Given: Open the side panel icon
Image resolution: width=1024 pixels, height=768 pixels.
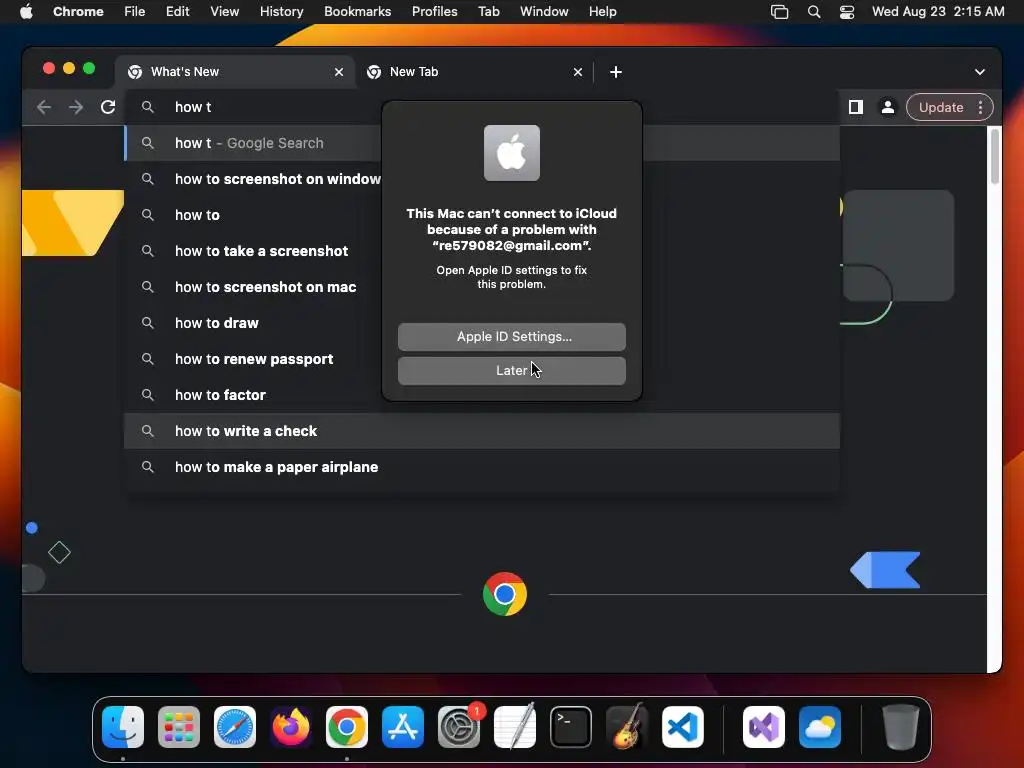Looking at the screenshot, I should coord(856,107).
